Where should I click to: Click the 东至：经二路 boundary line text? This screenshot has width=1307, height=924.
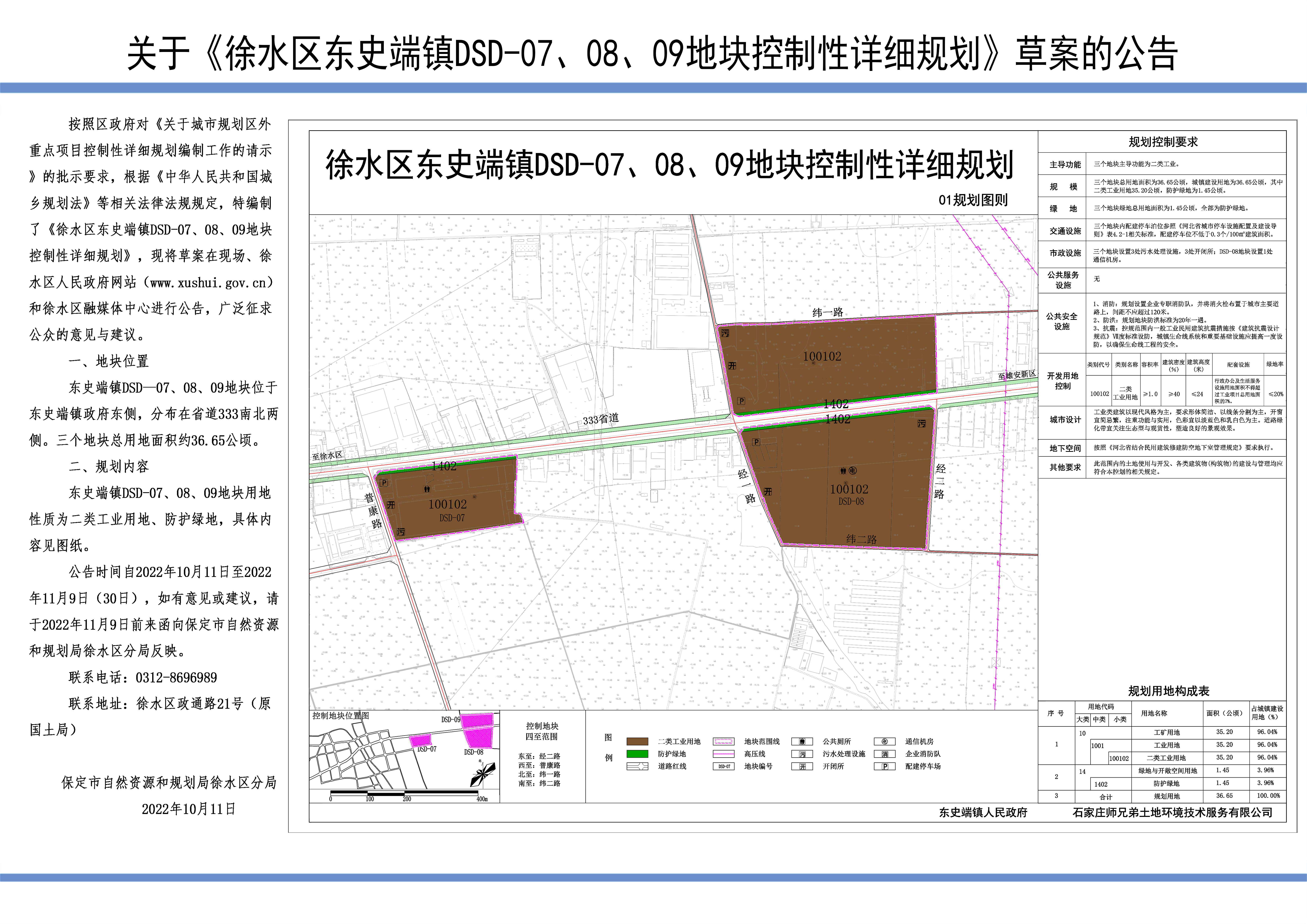[x=539, y=756]
